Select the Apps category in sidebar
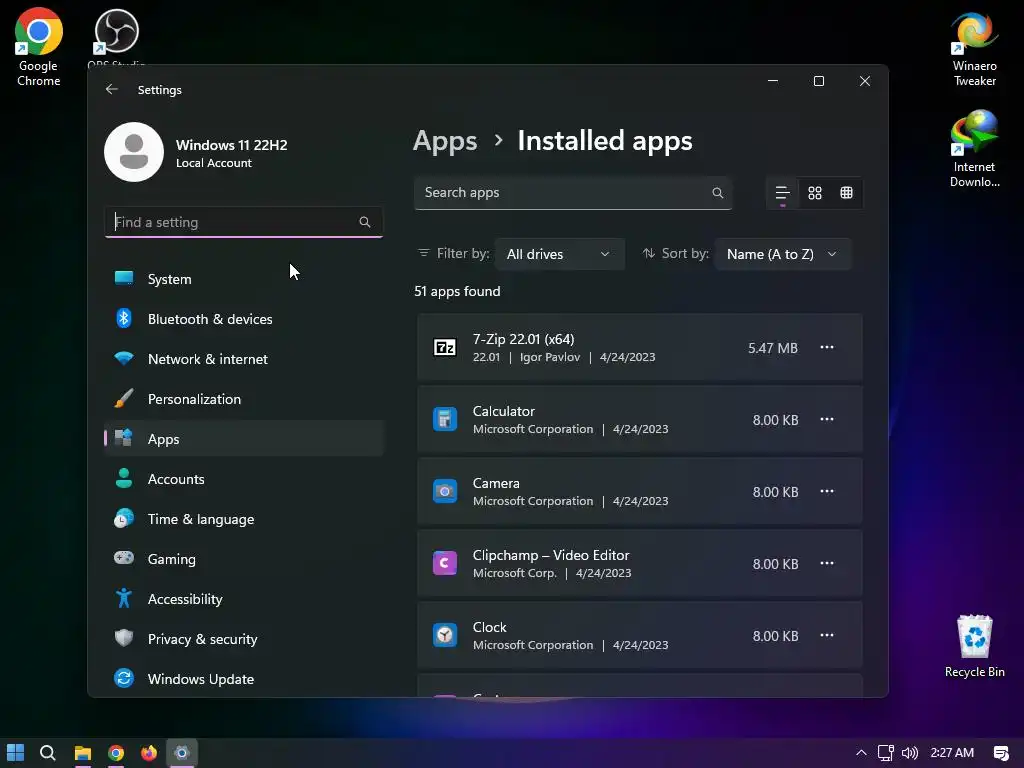The width and height of the screenshot is (1024, 768). click(x=244, y=439)
